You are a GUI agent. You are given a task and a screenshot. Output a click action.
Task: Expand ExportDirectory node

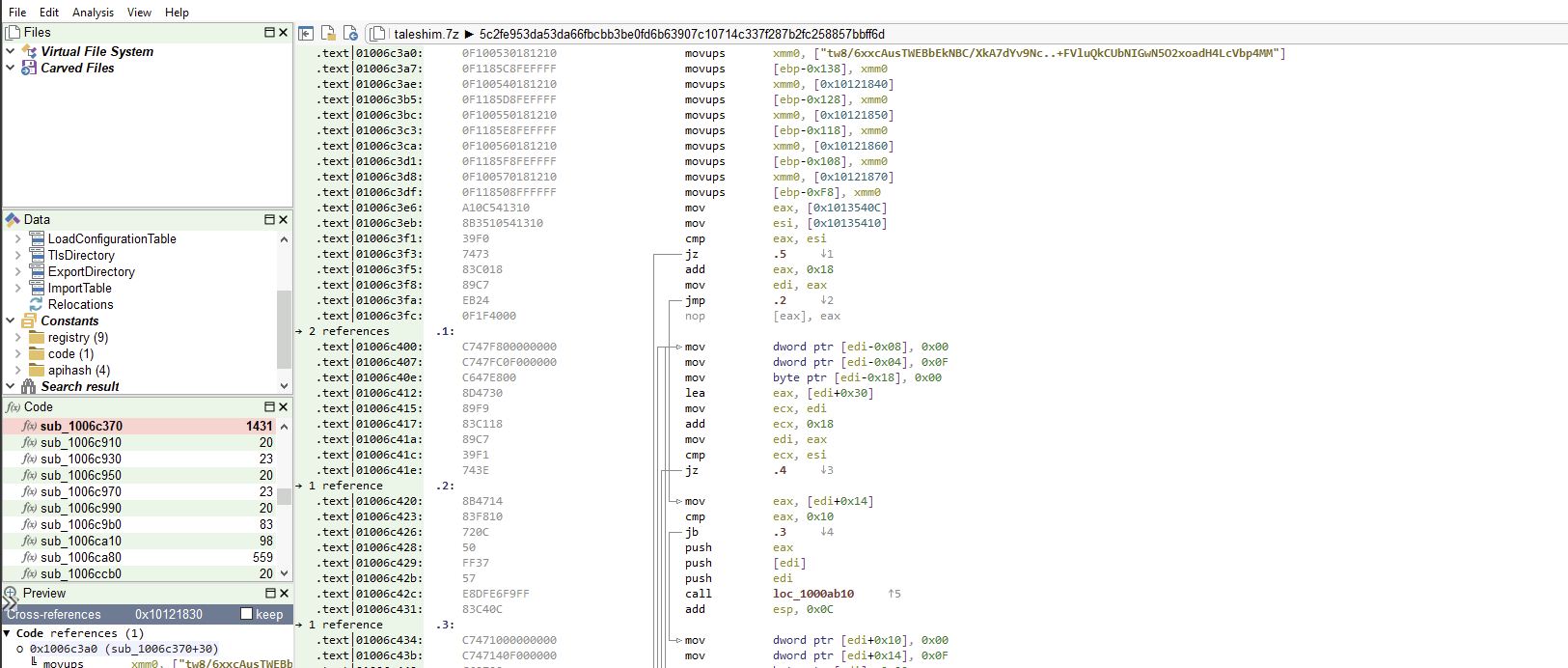coord(18,271)
